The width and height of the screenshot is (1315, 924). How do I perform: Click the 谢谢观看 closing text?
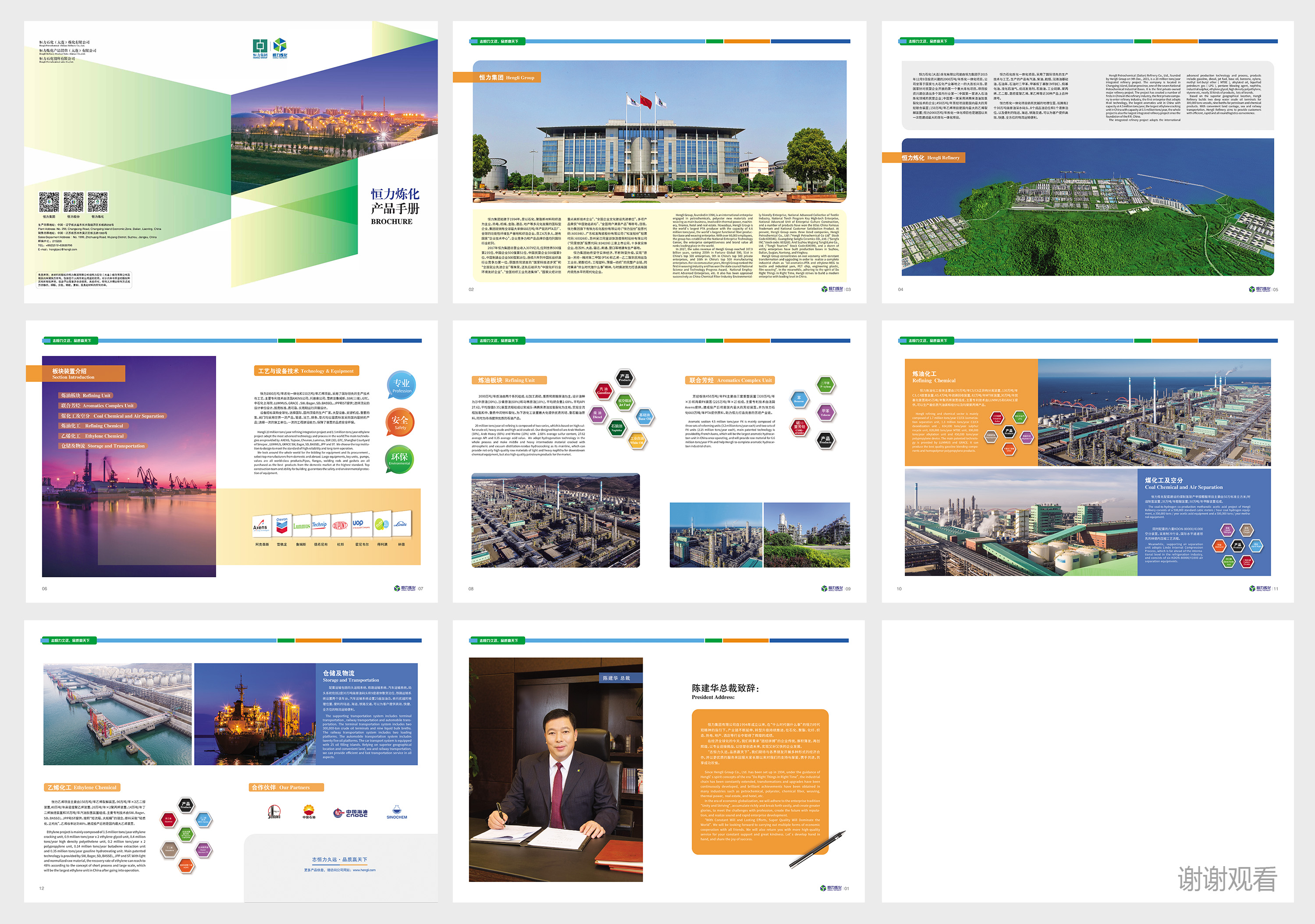[x=1227, y=879]
